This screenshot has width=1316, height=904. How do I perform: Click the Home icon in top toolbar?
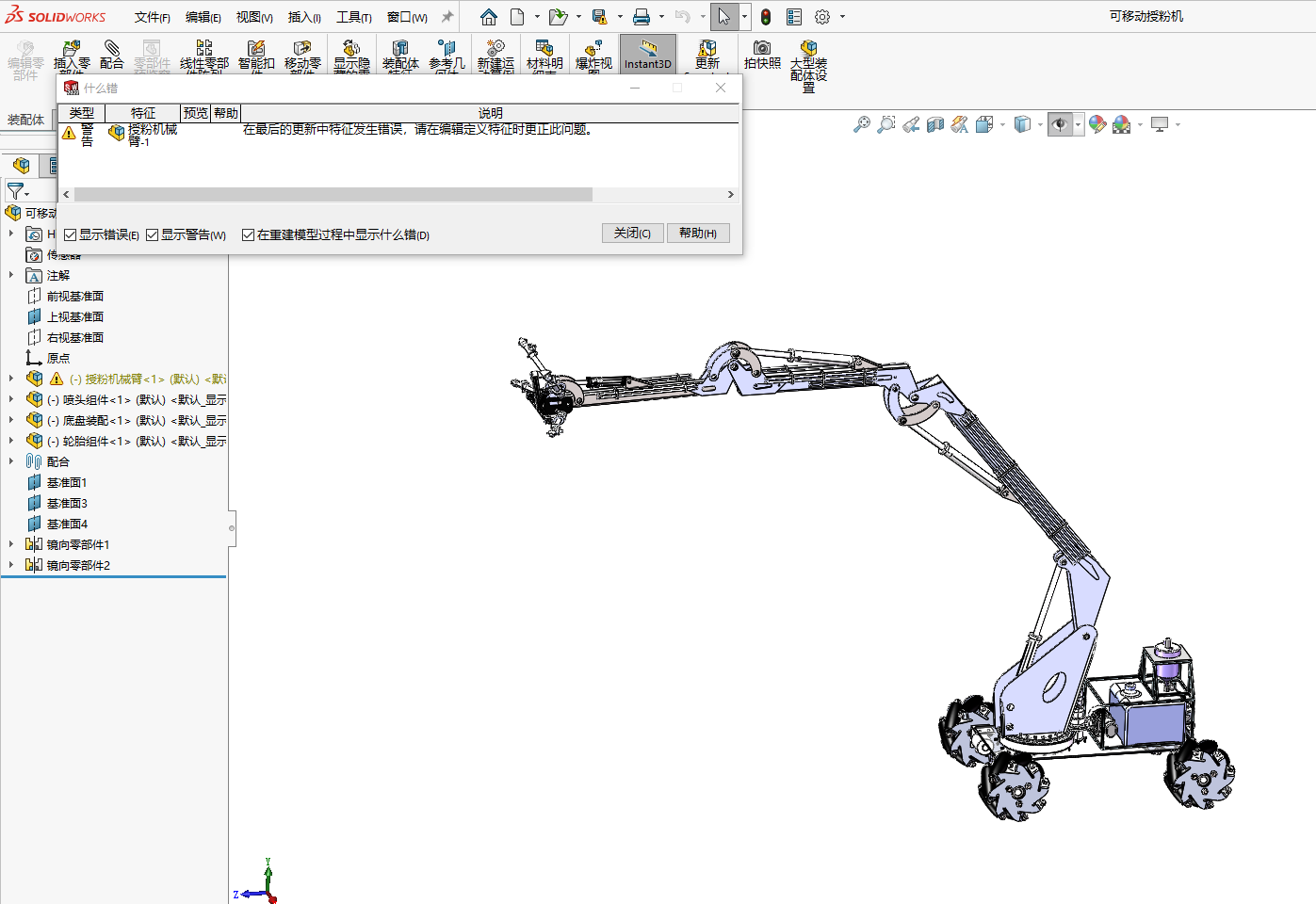488,17
